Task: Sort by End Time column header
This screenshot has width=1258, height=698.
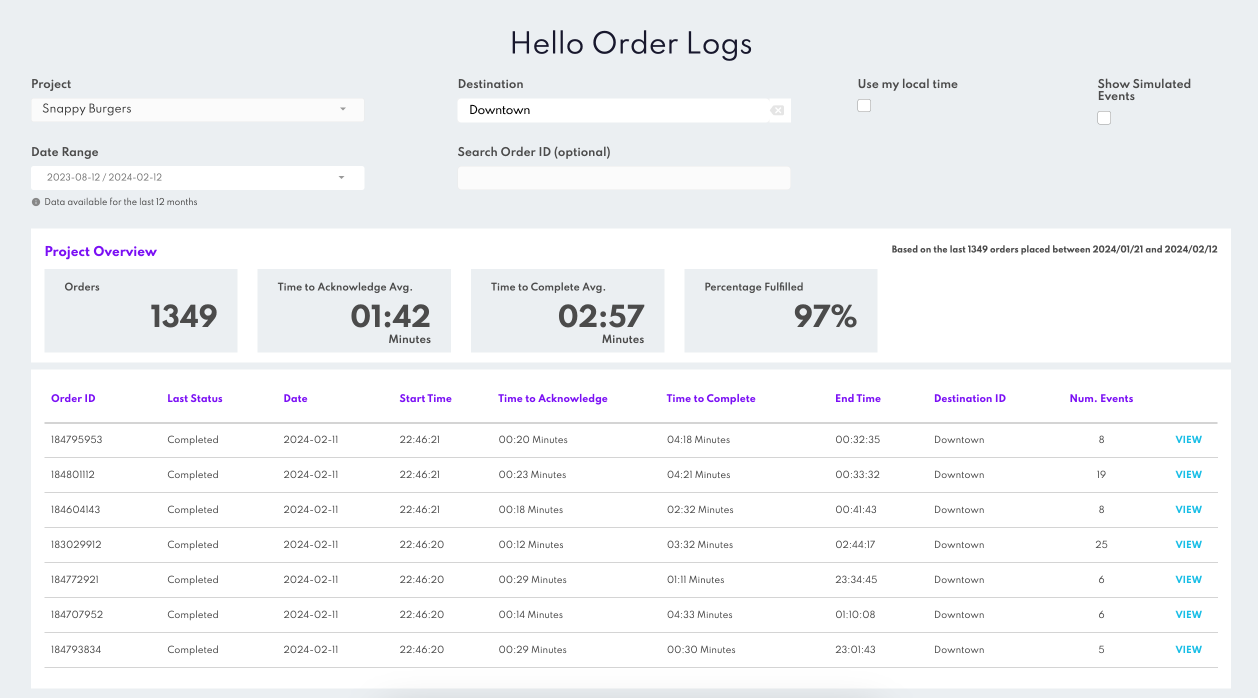Action: [x=858, y=398]
